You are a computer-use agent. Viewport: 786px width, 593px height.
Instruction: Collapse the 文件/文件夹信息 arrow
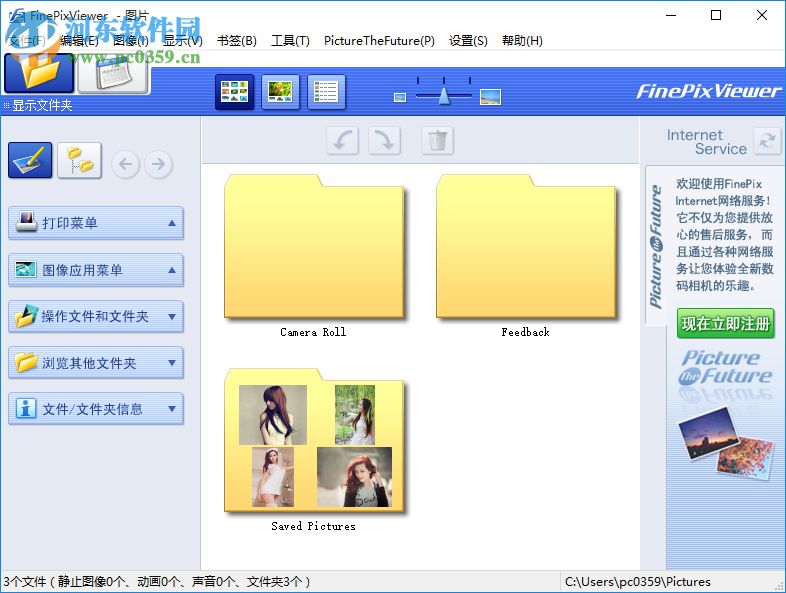point(172,409)
